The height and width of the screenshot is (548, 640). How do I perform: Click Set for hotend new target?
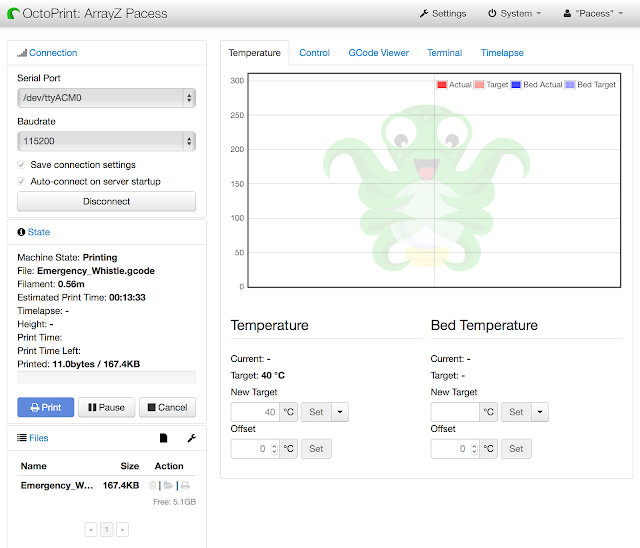point(316,412)
